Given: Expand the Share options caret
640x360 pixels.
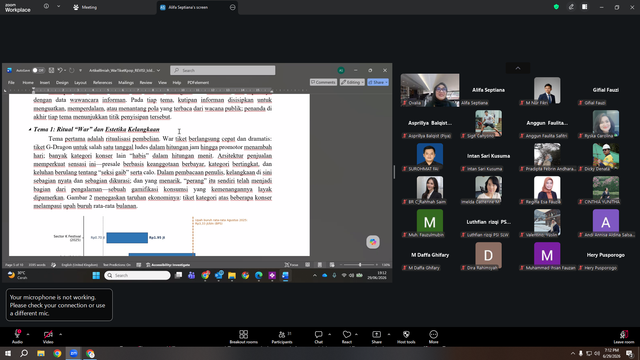Looking at the screenshot, I should 389,334.
